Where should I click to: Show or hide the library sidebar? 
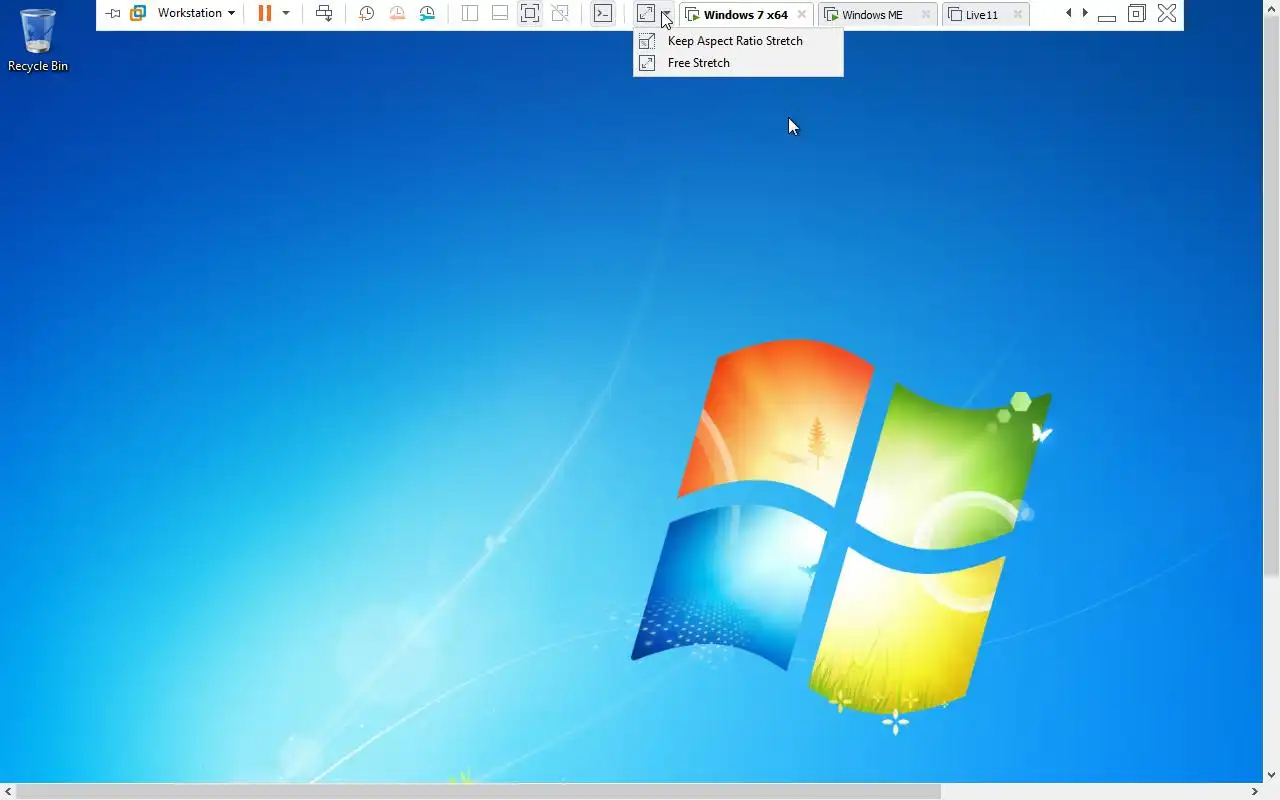(x=469, y=13)
